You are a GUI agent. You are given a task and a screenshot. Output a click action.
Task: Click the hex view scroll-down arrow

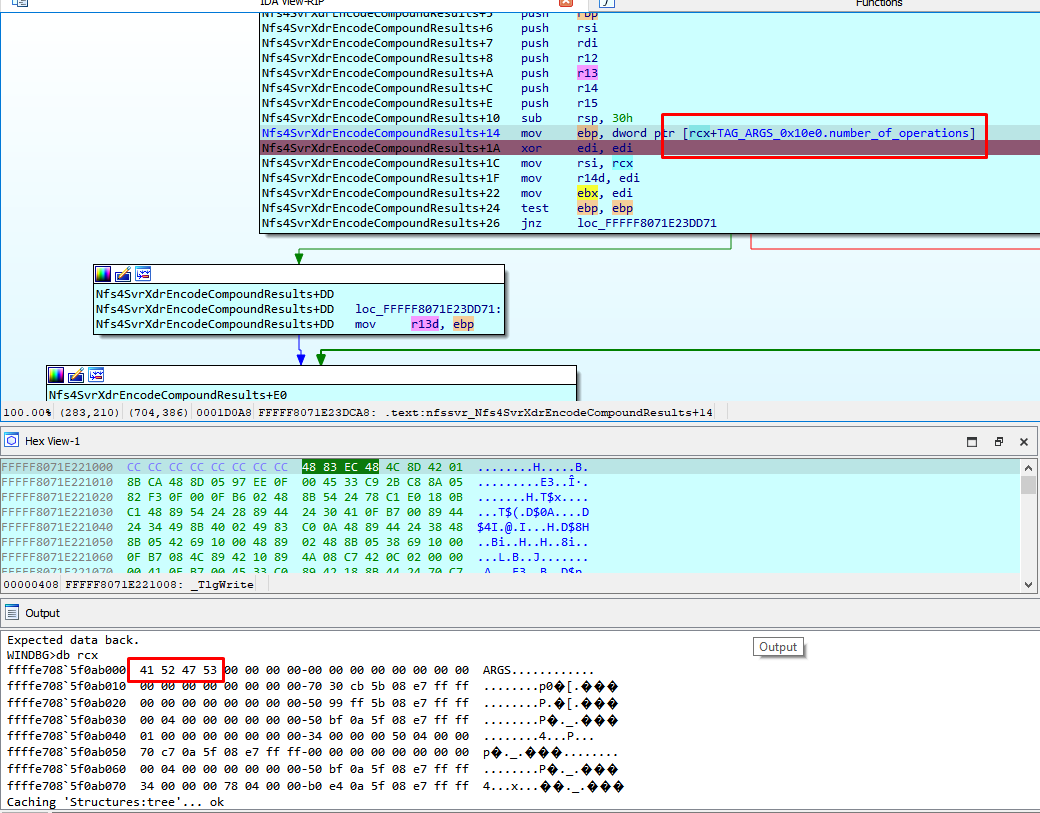[x=1028, y=584]
